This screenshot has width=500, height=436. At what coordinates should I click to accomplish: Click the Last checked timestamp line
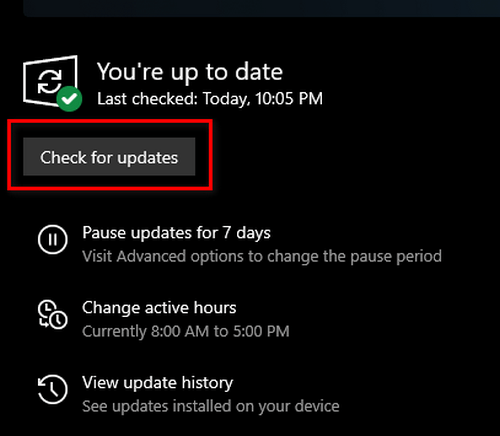[210, 99]
